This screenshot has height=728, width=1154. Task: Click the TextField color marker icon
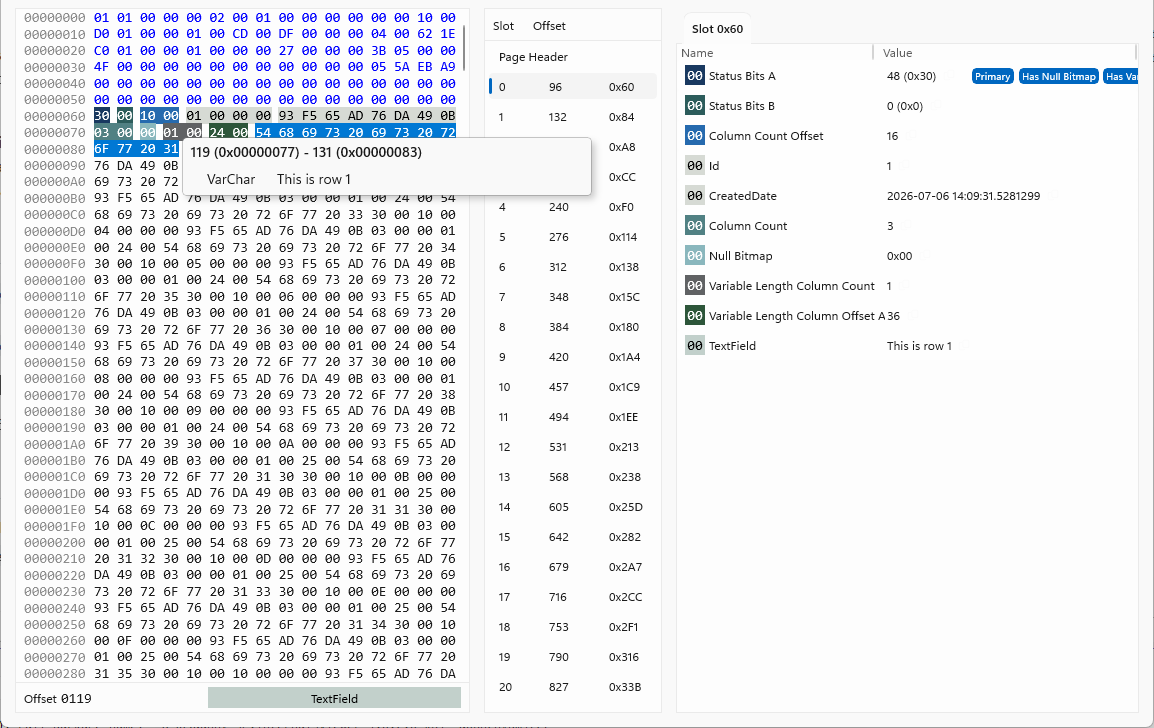pos(695,346)
